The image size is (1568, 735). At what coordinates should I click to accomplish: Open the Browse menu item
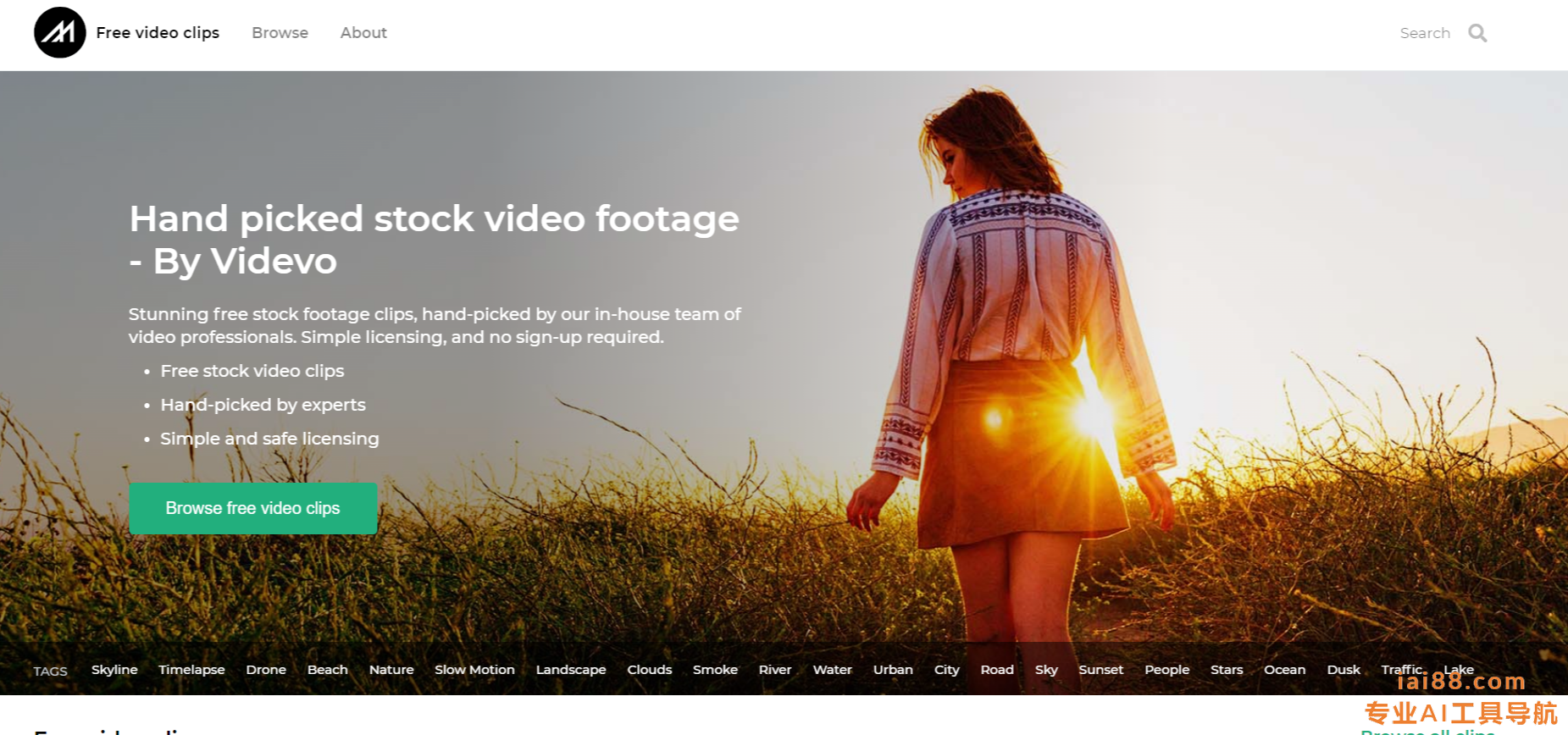tap(280, 32)
